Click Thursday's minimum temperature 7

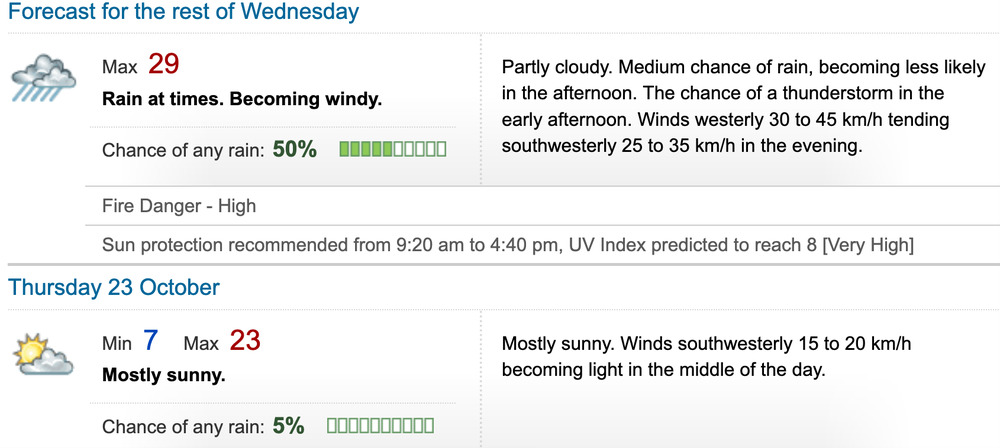[150, 341]
